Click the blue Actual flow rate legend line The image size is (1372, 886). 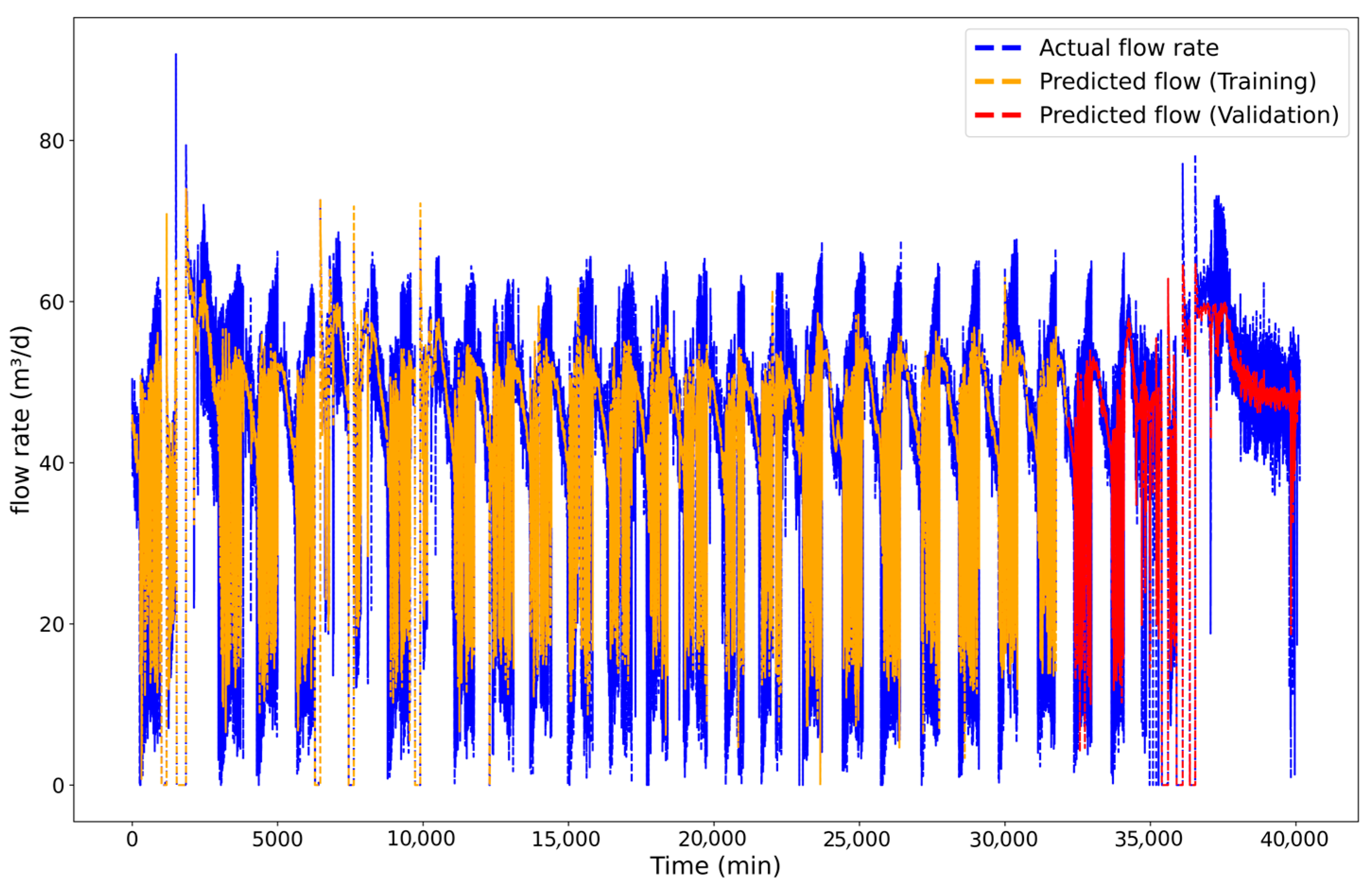[x=998, y=48]
